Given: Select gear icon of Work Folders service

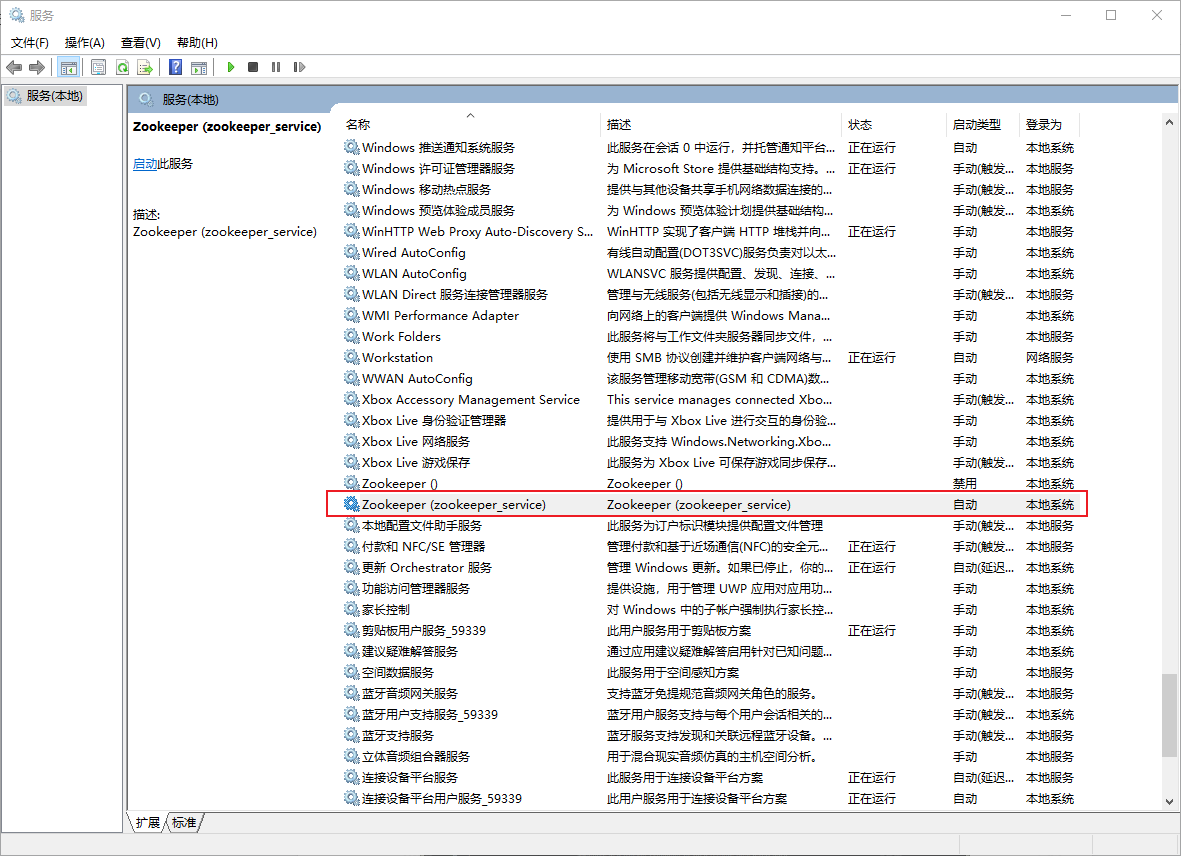Looking at the screenshot, I should 352,336.
